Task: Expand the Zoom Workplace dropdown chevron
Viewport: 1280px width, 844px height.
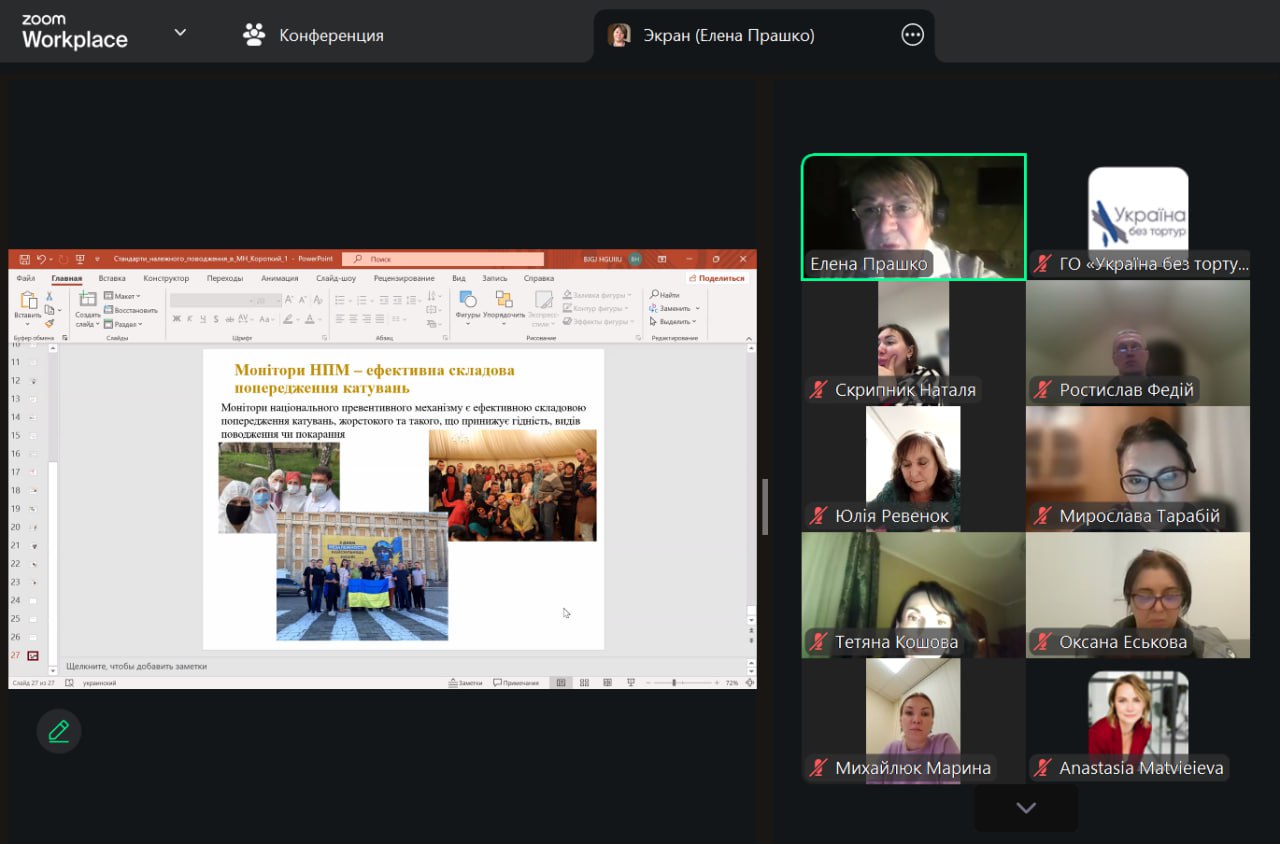Action: pyautogui.click(x=180, y=32)
